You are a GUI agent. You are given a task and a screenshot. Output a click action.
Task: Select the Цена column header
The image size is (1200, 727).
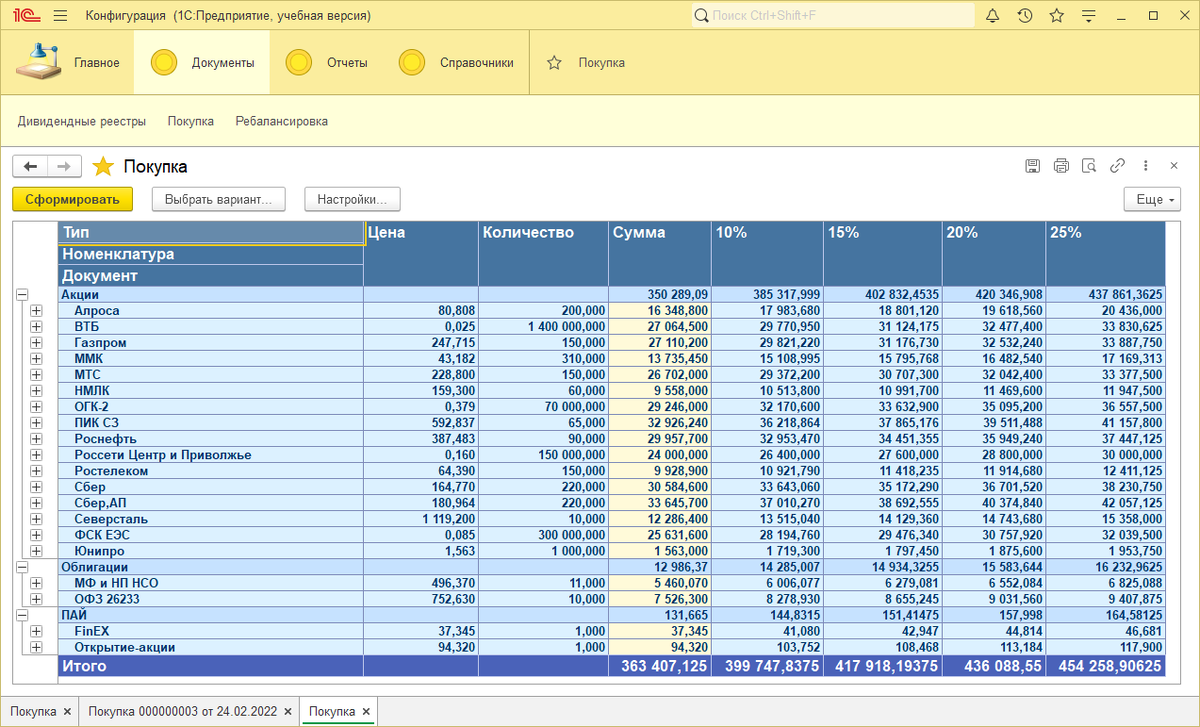pyautogui.click(x=421, y=254)
